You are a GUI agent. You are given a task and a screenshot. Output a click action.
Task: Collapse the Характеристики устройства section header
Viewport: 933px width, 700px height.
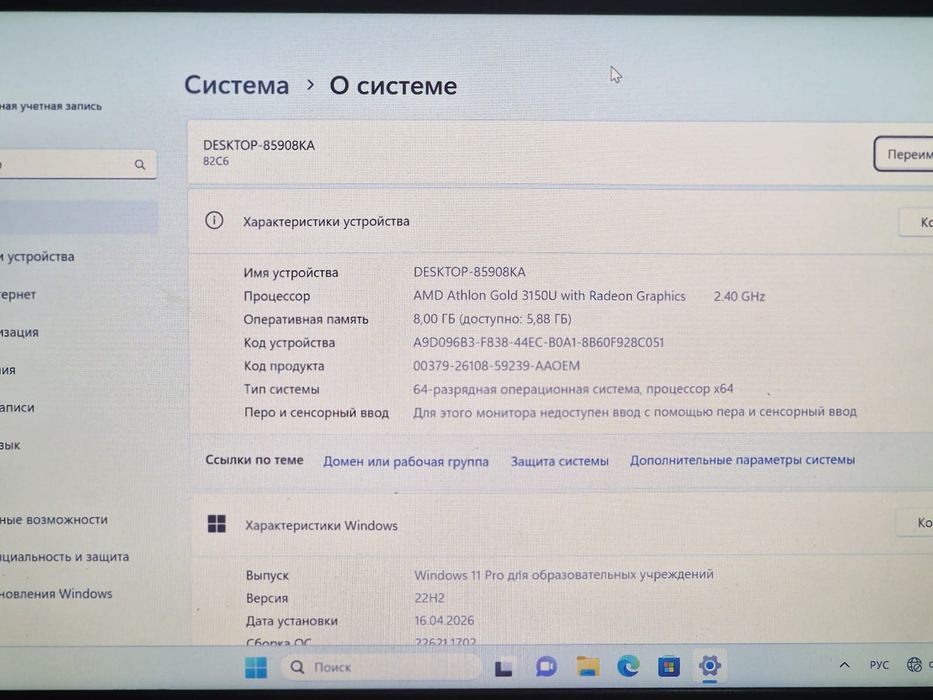point(560,221)
